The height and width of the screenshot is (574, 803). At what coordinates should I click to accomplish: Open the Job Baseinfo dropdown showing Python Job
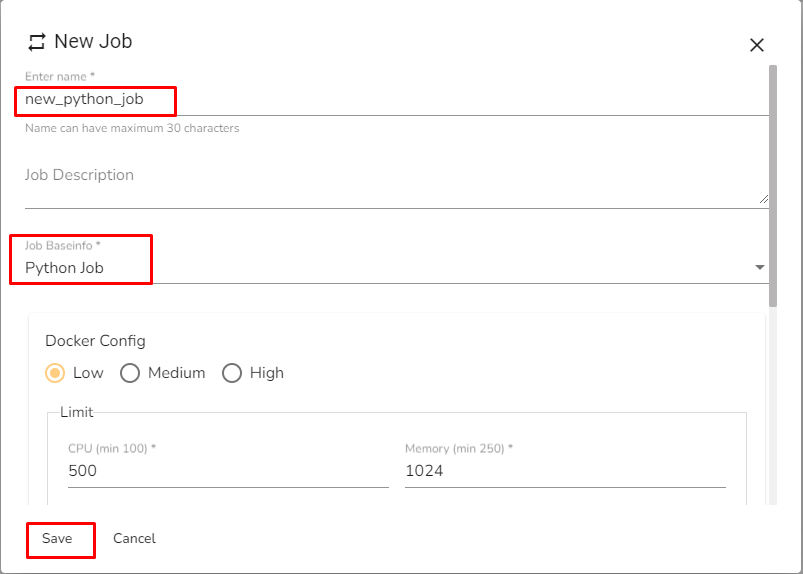390,268
